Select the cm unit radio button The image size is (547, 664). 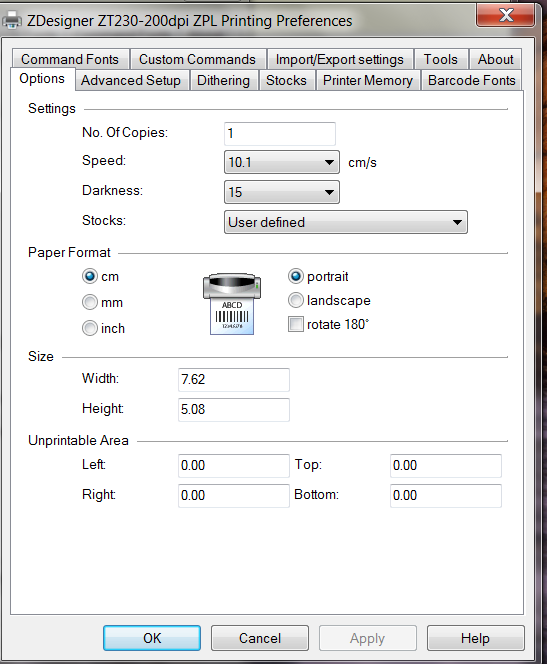(x=90, y=277)
